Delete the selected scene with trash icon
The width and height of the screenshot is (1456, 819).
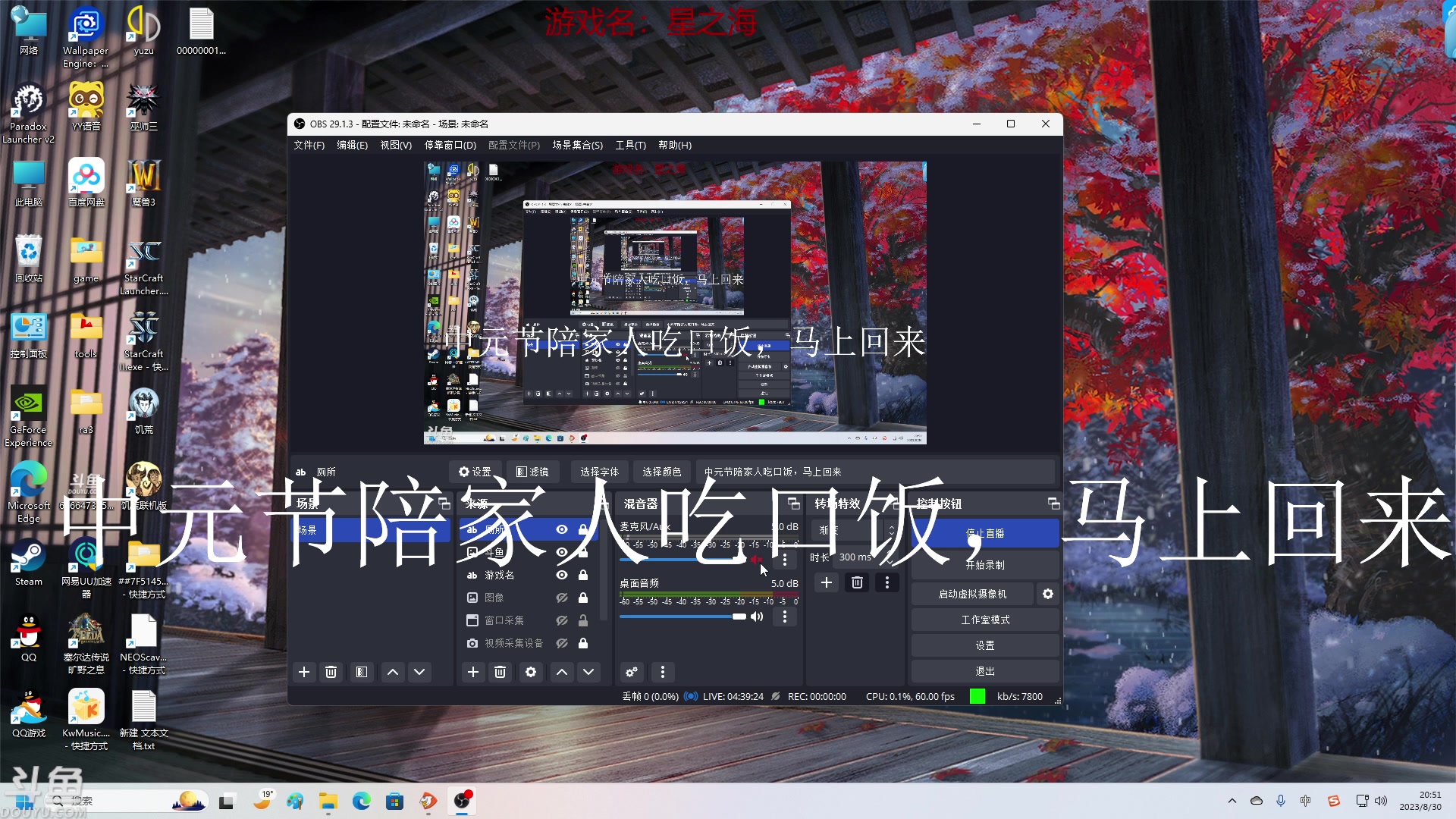(x=331, y=672)
